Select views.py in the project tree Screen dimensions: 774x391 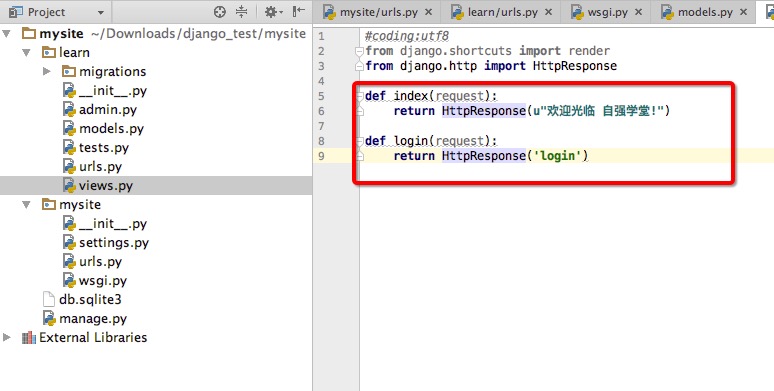point(106,186)
